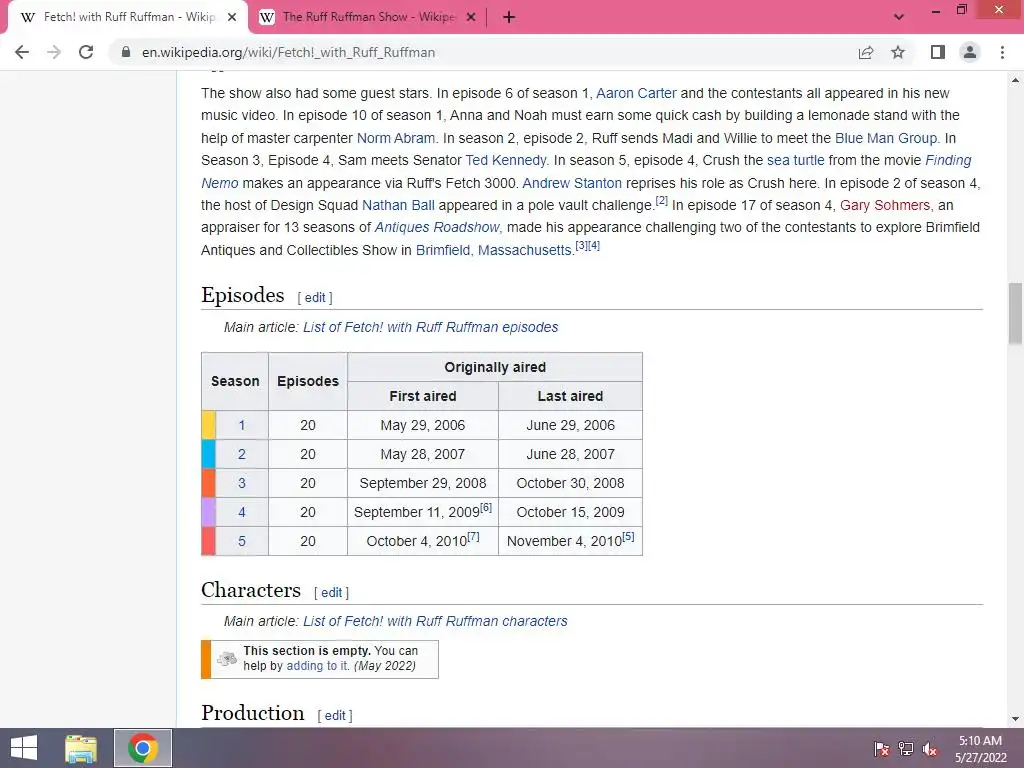Edit the Episodes section
This screenshot has width=1024, height=768.
[x=315, y=298]
